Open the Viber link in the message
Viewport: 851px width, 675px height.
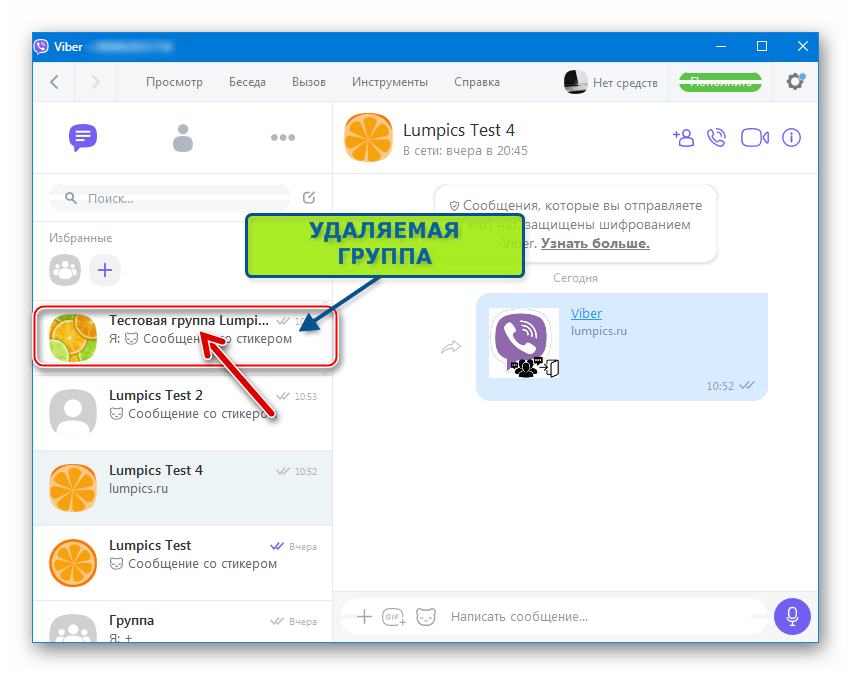[x=586, y=314]
